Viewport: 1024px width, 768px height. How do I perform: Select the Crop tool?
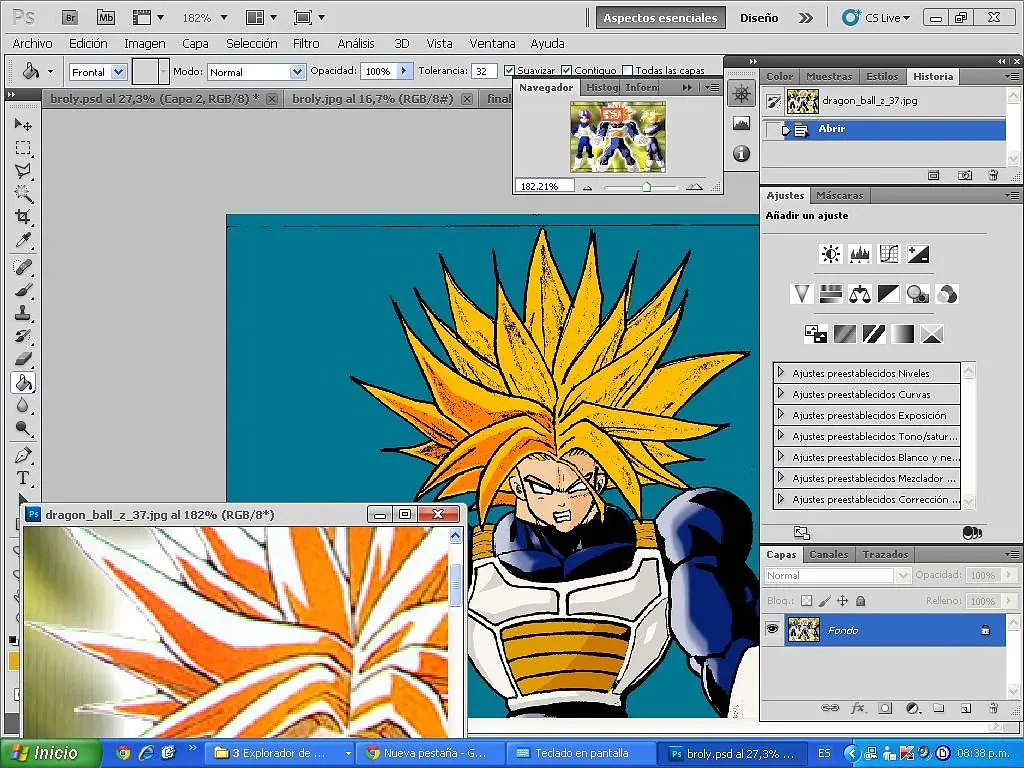(x=23, y=217)
